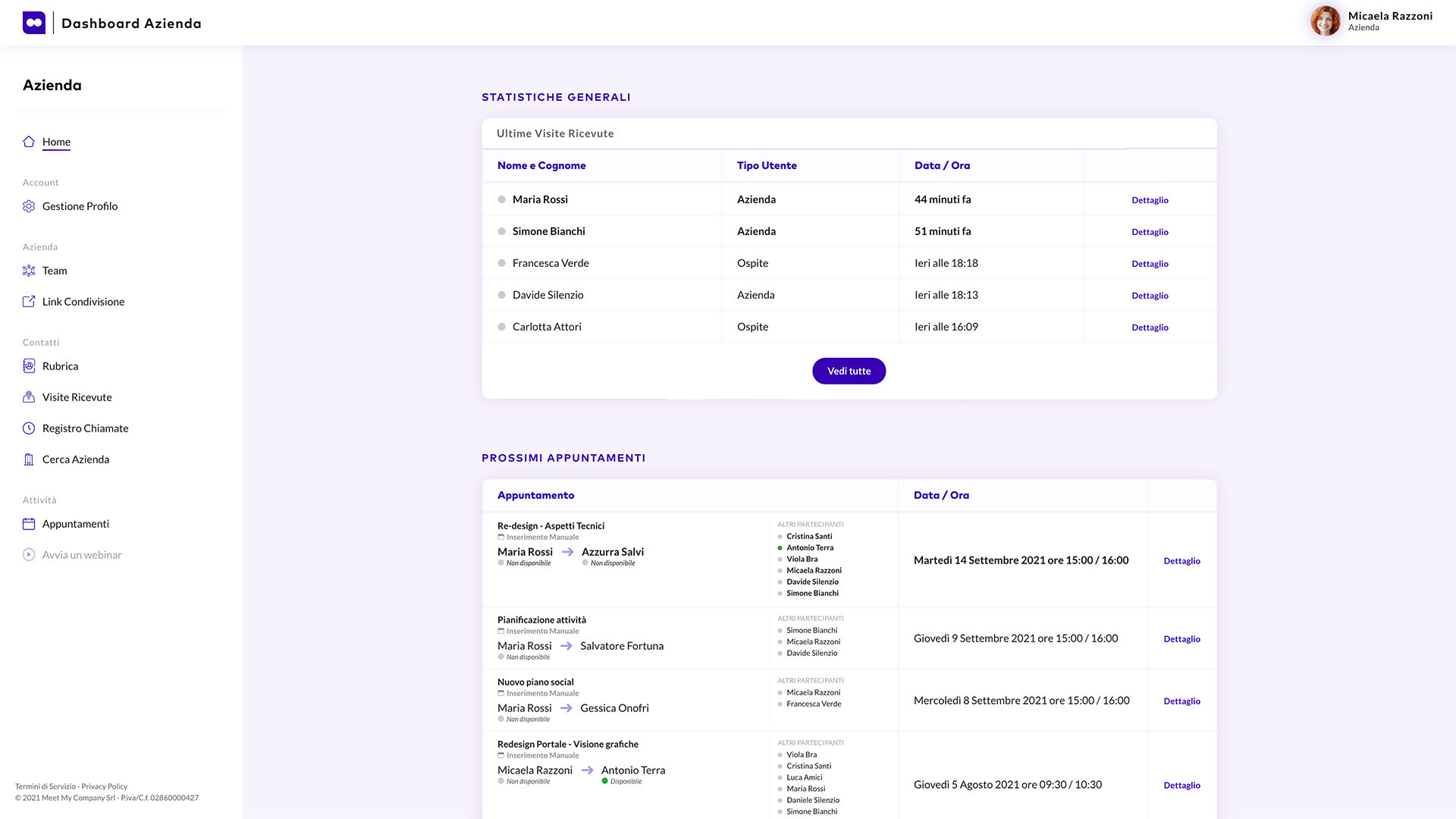
Task: Click Redesign Portale - Visione grafiche title
Action: coord(568,744)
